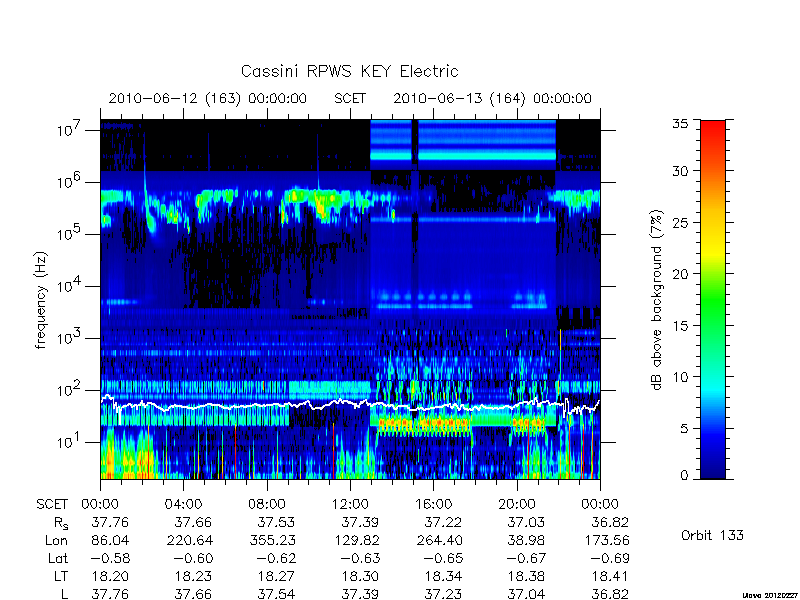The image size is (800, 600).
Task: Click the LT value '18.41'
Action: [610, 577]
